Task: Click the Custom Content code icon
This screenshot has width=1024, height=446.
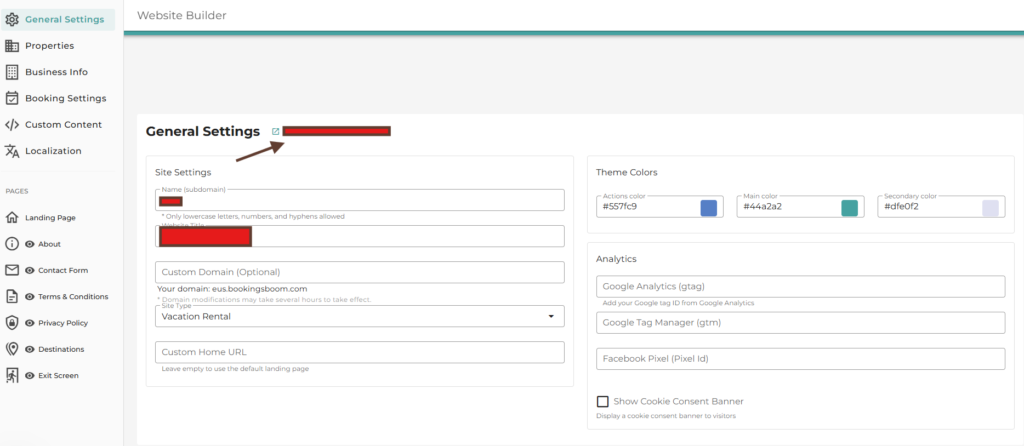Action: (12, 124)
